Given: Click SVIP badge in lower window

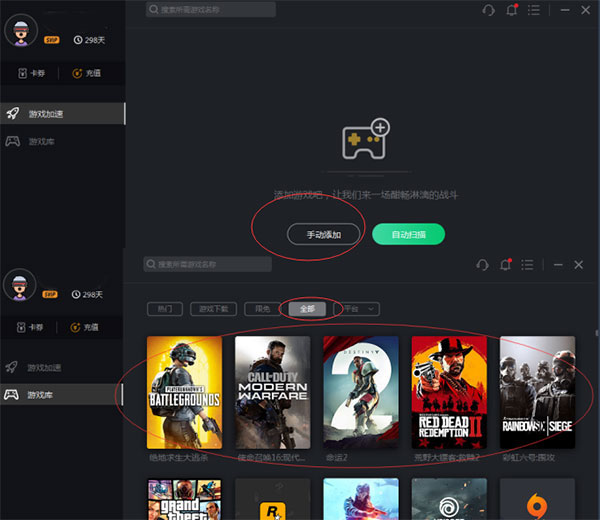Looking at the screenshot, I should [50, 294].
